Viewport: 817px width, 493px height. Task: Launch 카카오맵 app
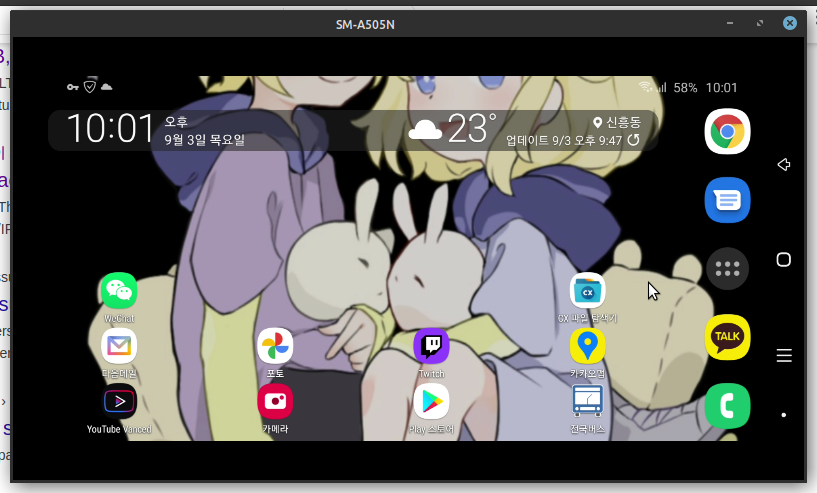tap(588, 346)
